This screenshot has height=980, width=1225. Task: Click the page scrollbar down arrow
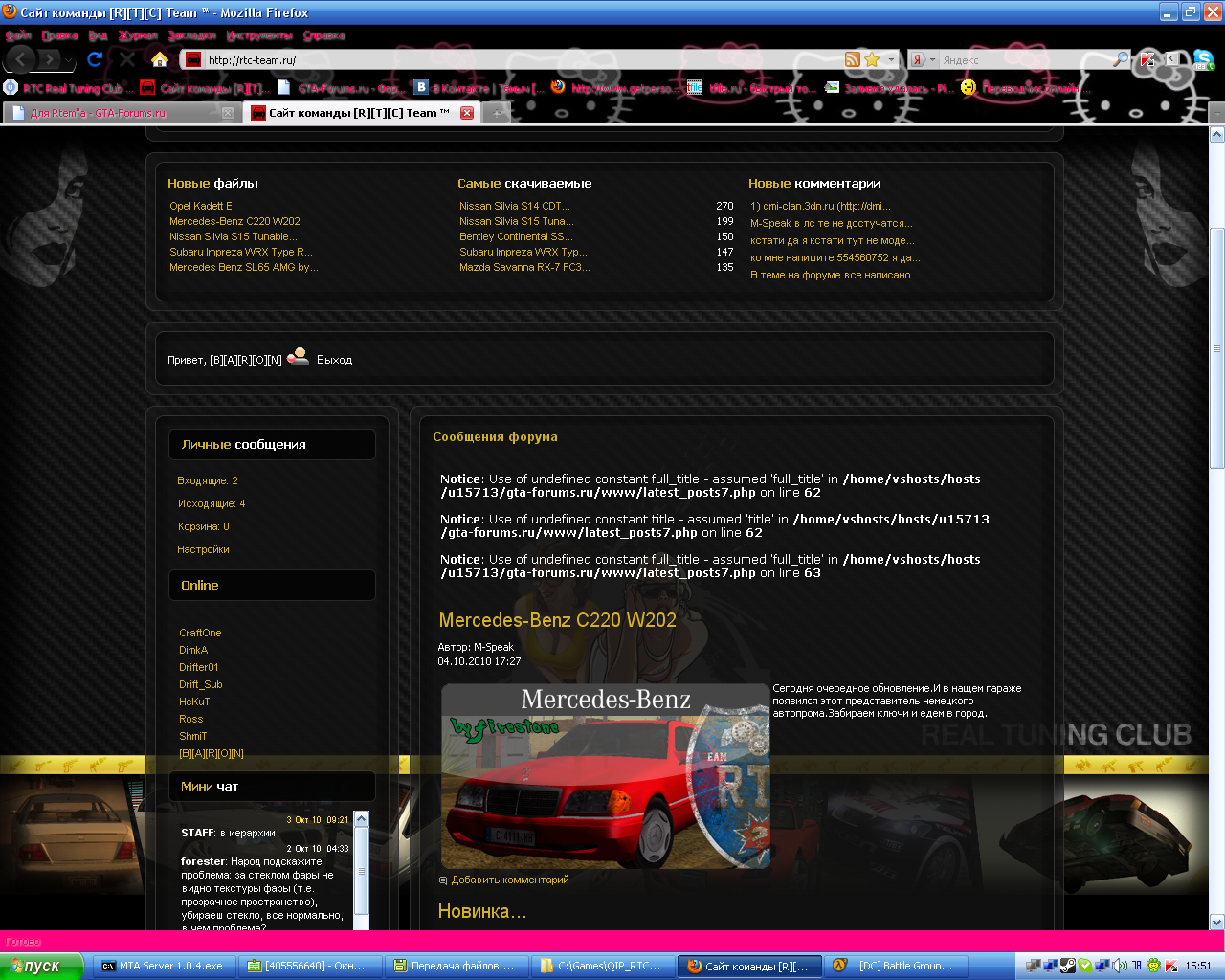pos(1217,922)
